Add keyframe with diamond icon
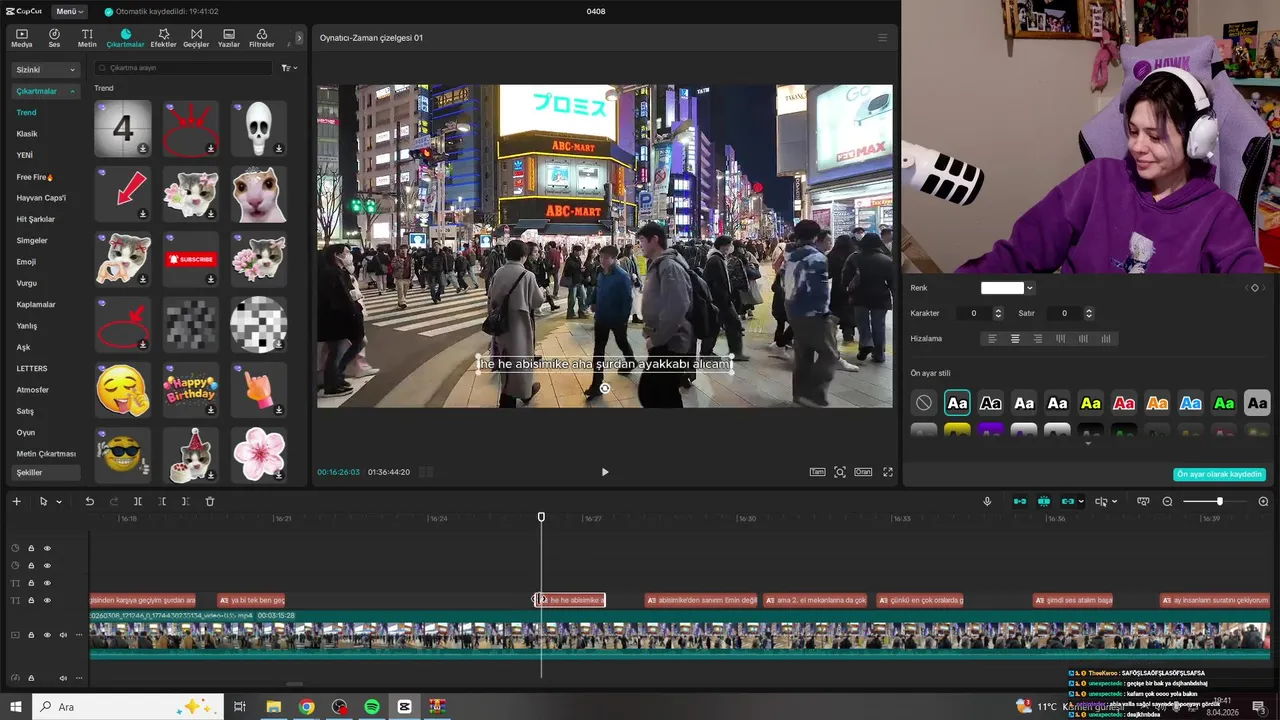The width and height of the screenshot is (1280, 720). click(1255, 288)
